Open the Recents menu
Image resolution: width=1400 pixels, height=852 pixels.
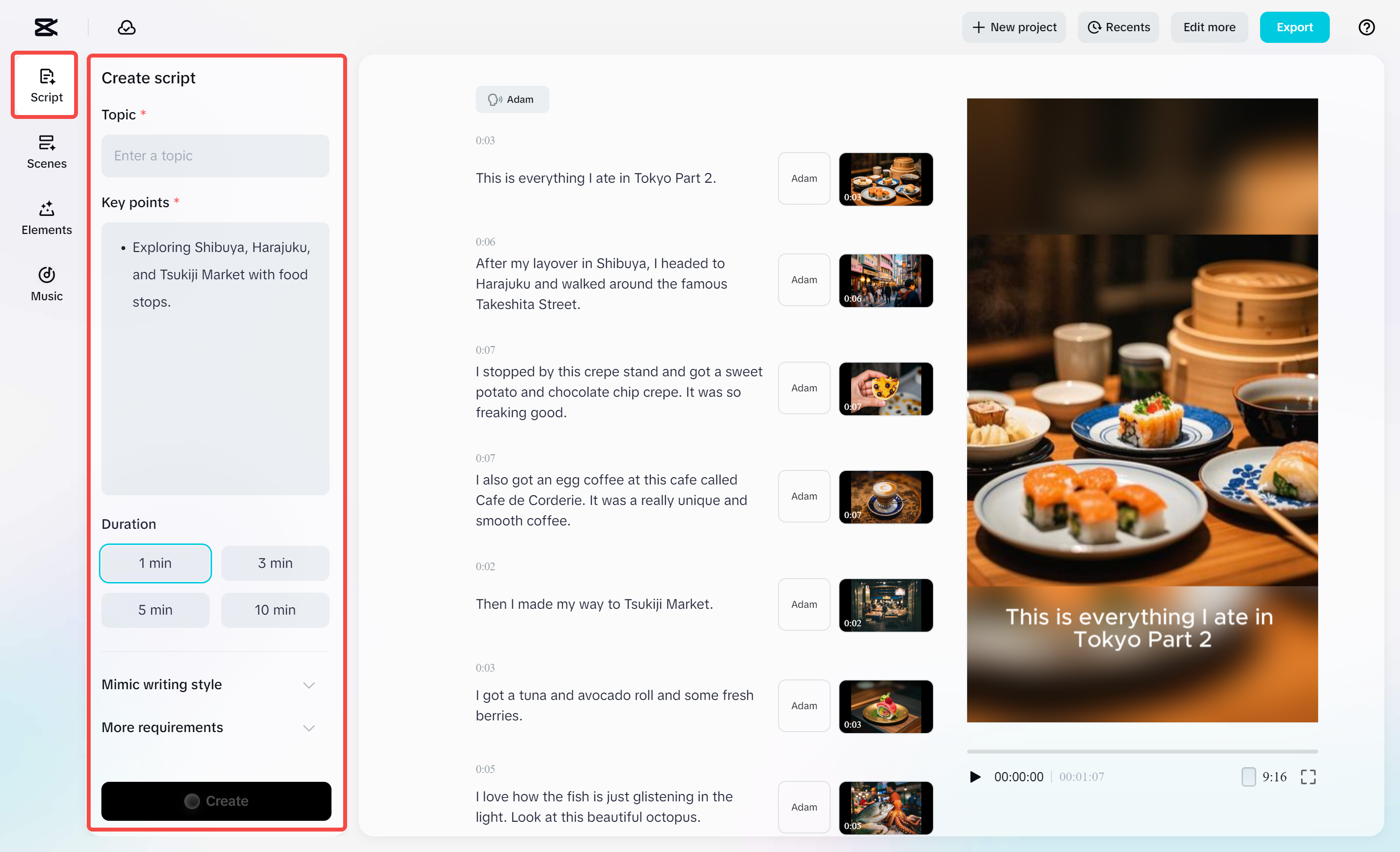point(1118,27)
